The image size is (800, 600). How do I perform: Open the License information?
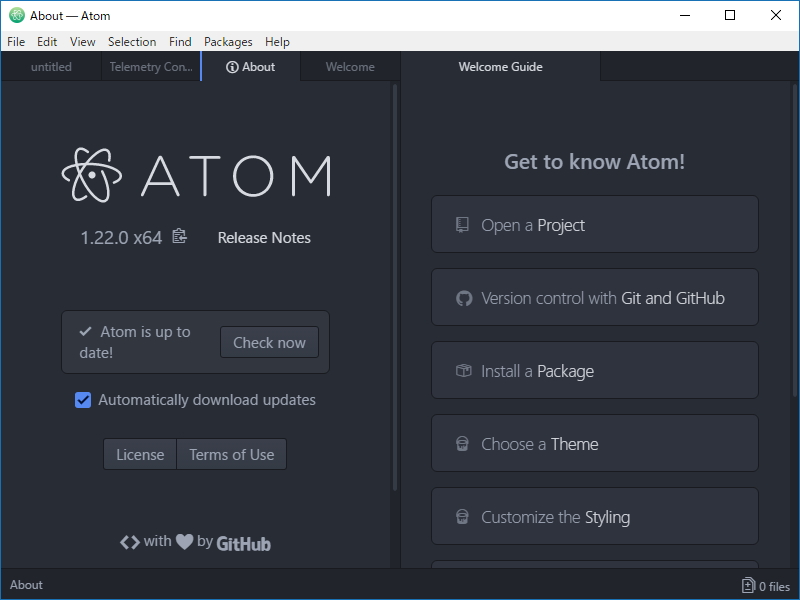tap(139, 454)
